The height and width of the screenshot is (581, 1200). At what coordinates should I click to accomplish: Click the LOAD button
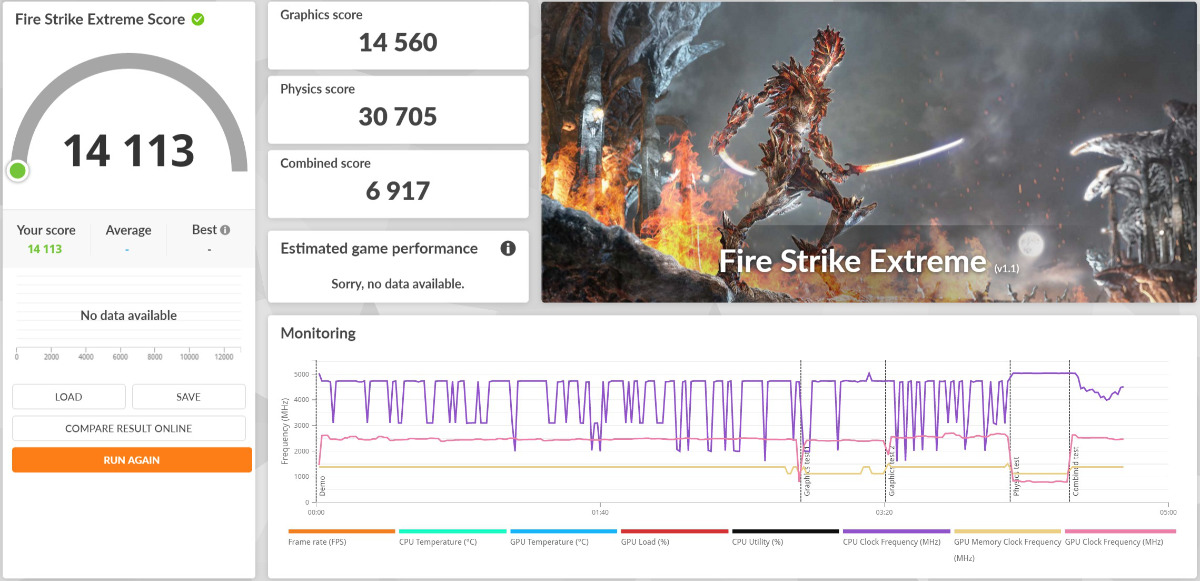[69, 397]
